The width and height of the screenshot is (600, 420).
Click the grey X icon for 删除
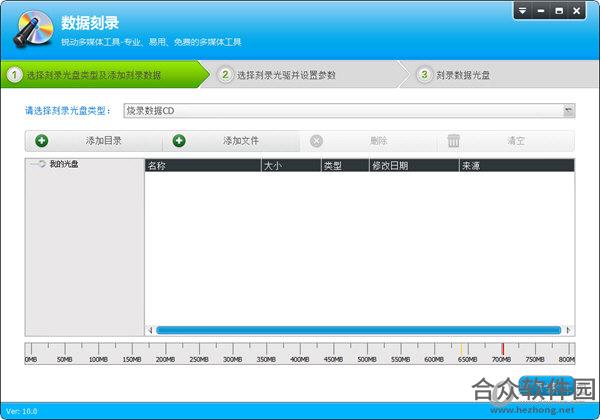[x=316, y=141]
